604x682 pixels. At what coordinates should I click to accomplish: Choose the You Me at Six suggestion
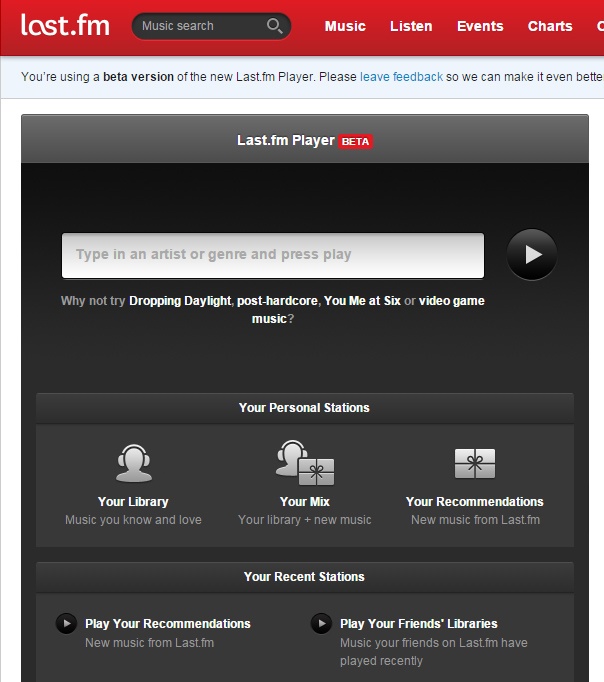coord(362,301)
